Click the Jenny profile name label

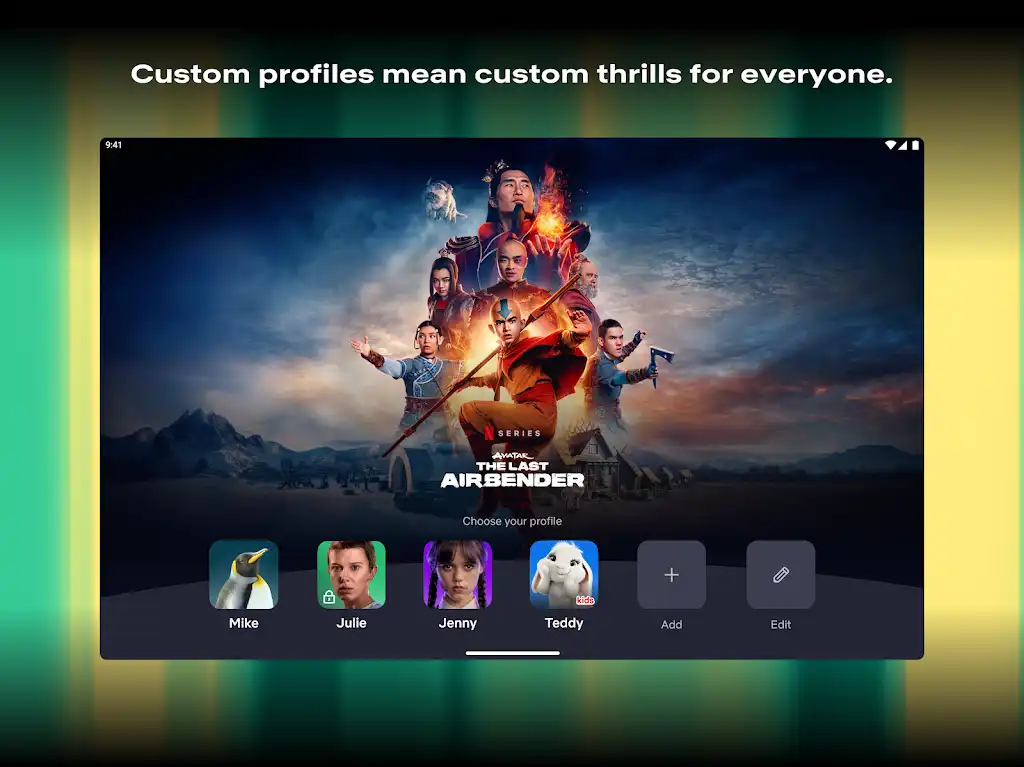click(x=458, y=623)
